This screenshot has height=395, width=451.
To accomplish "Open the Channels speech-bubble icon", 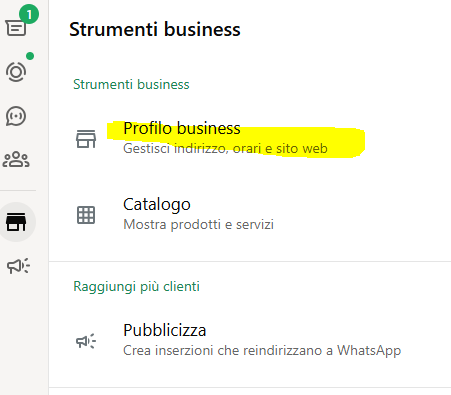I will [x=16, y=116].
